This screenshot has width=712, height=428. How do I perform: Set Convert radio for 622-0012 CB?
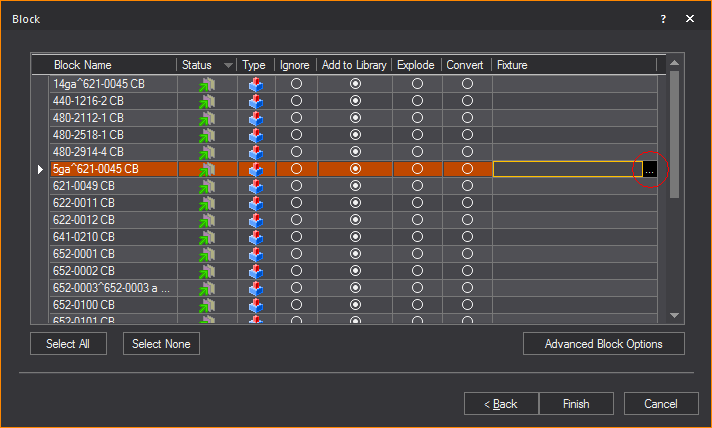click(467, 221)
